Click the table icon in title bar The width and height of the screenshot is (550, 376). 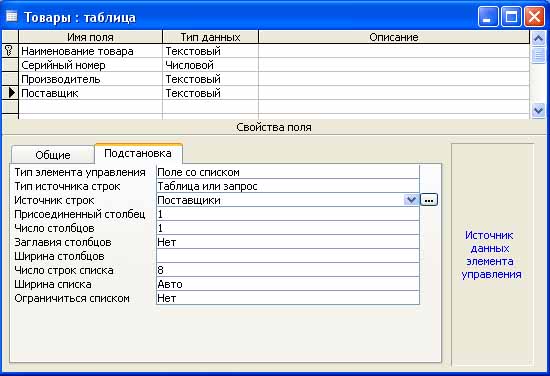[12, 16]
